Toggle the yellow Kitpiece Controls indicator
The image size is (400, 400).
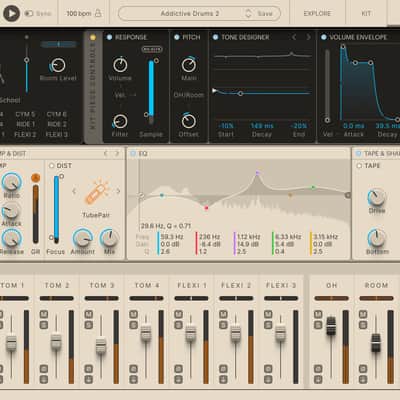[x=93, y=37]
